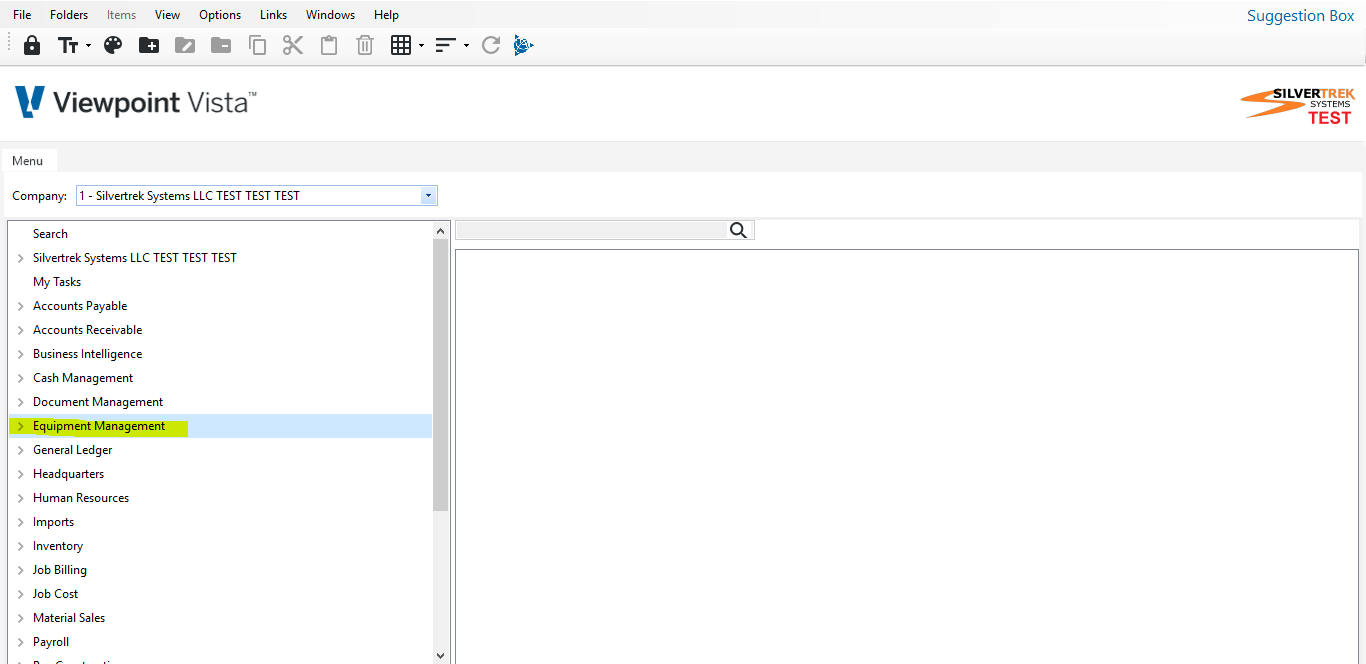Select Document Management tree item

click(98, 402)
